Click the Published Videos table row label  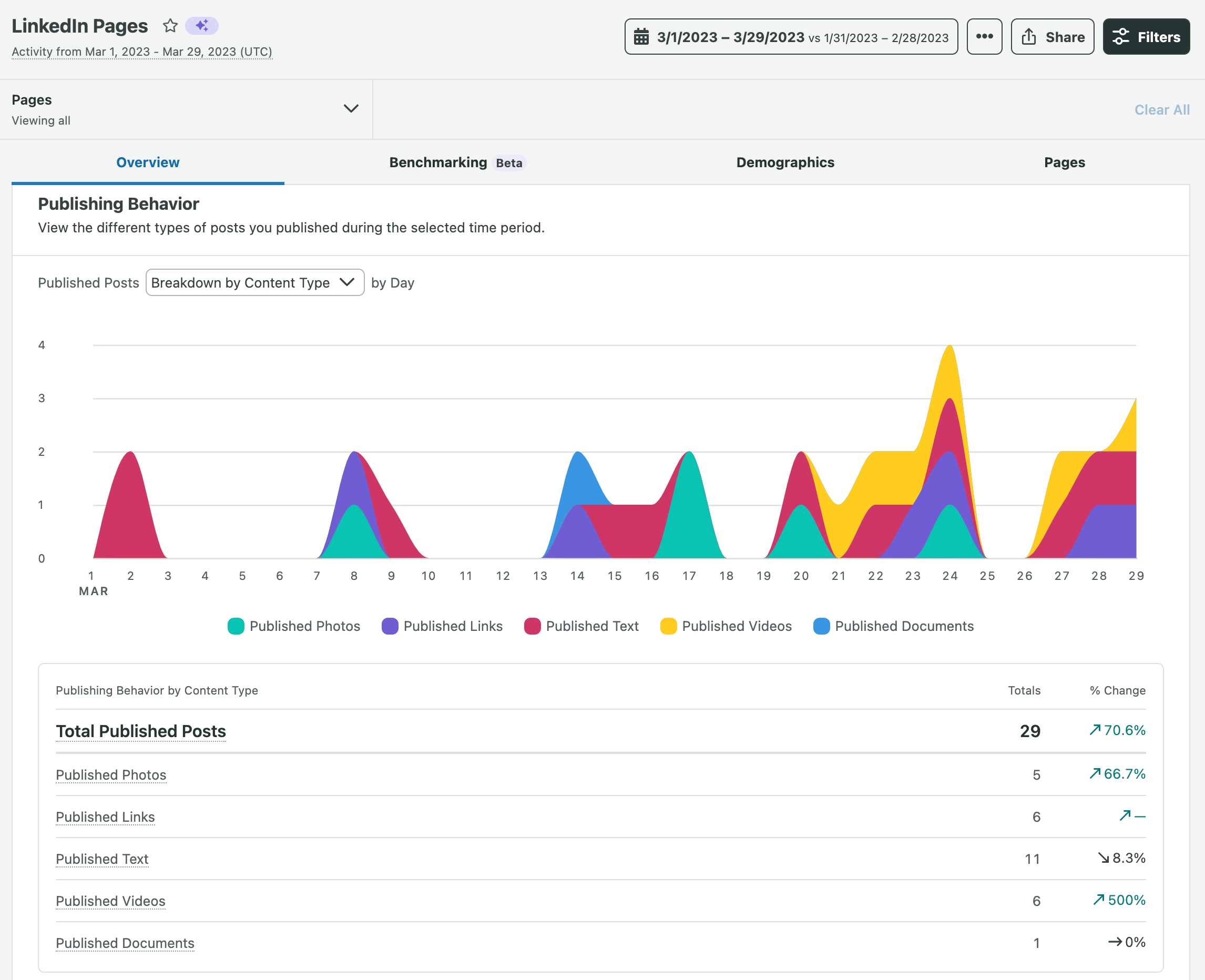[x=110, y=901]
